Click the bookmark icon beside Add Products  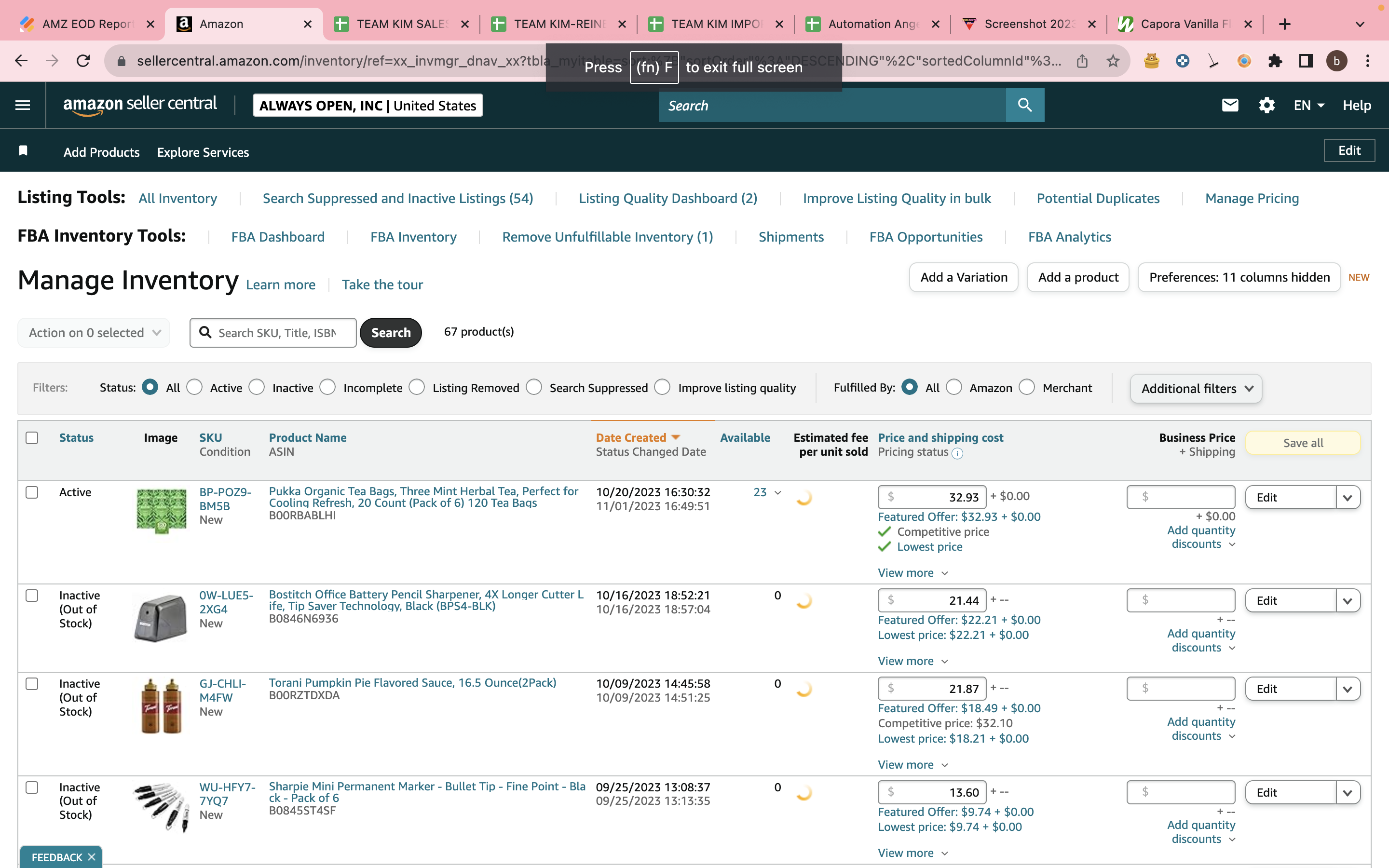(23, 150)
